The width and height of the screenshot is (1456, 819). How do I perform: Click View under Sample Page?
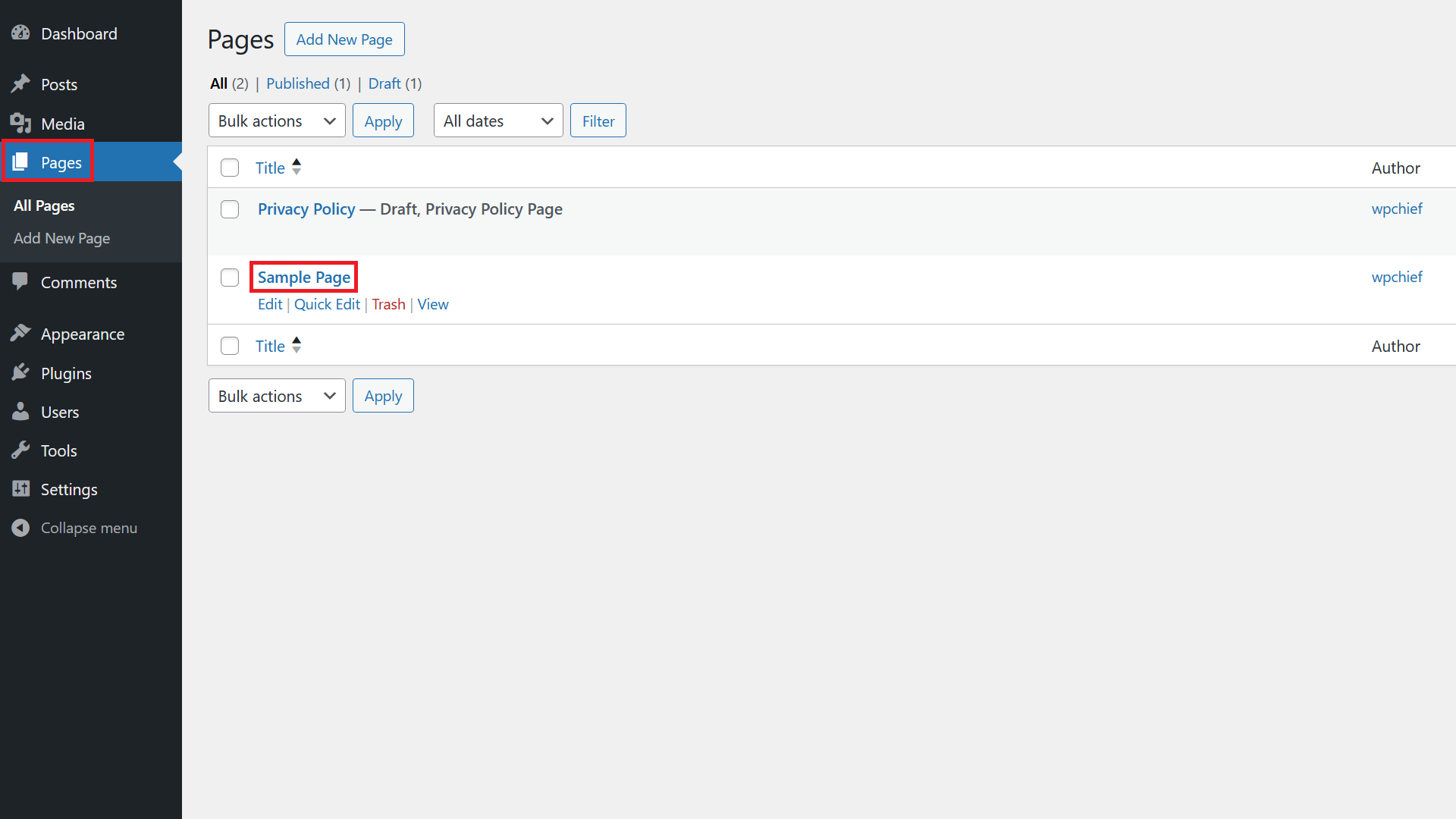click(433, 304)
